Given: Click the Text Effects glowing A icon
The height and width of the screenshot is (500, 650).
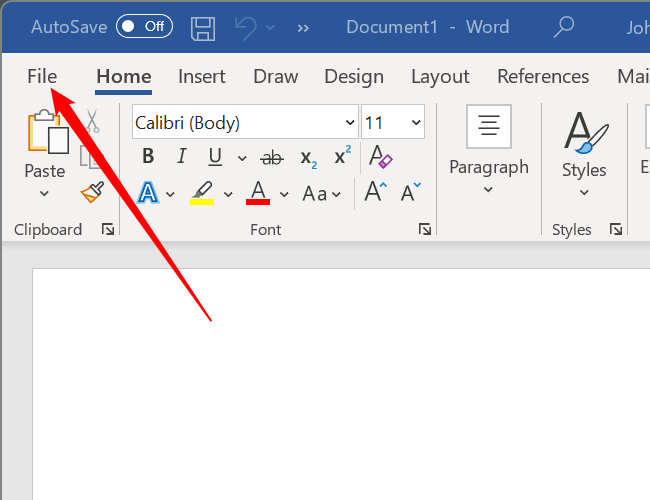Looking at the screenshot, I should tap(148, 193).
